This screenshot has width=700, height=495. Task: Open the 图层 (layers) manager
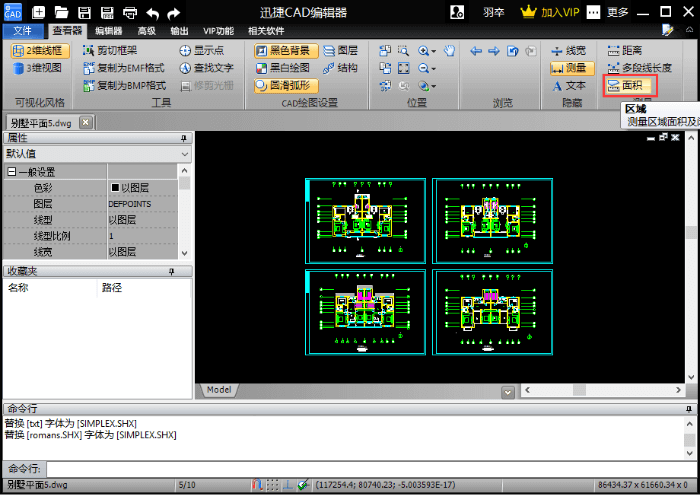coord(340,50)
